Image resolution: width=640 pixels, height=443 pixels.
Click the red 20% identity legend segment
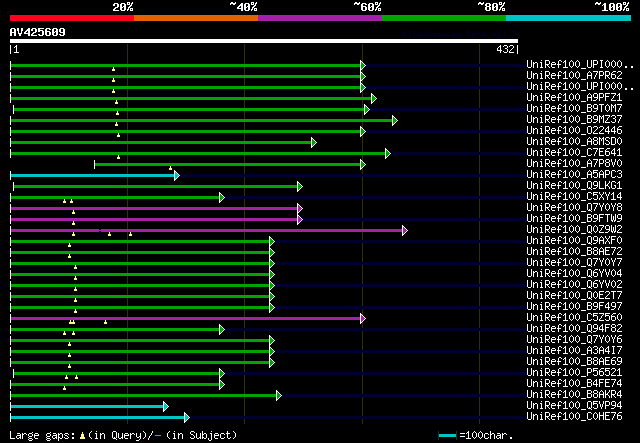[72, 18]
